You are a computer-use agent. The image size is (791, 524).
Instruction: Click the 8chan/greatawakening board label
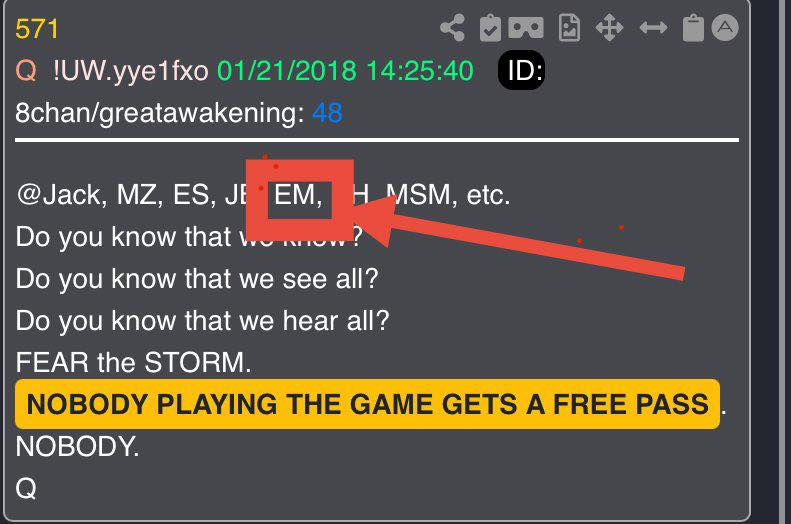coord(160,113)
